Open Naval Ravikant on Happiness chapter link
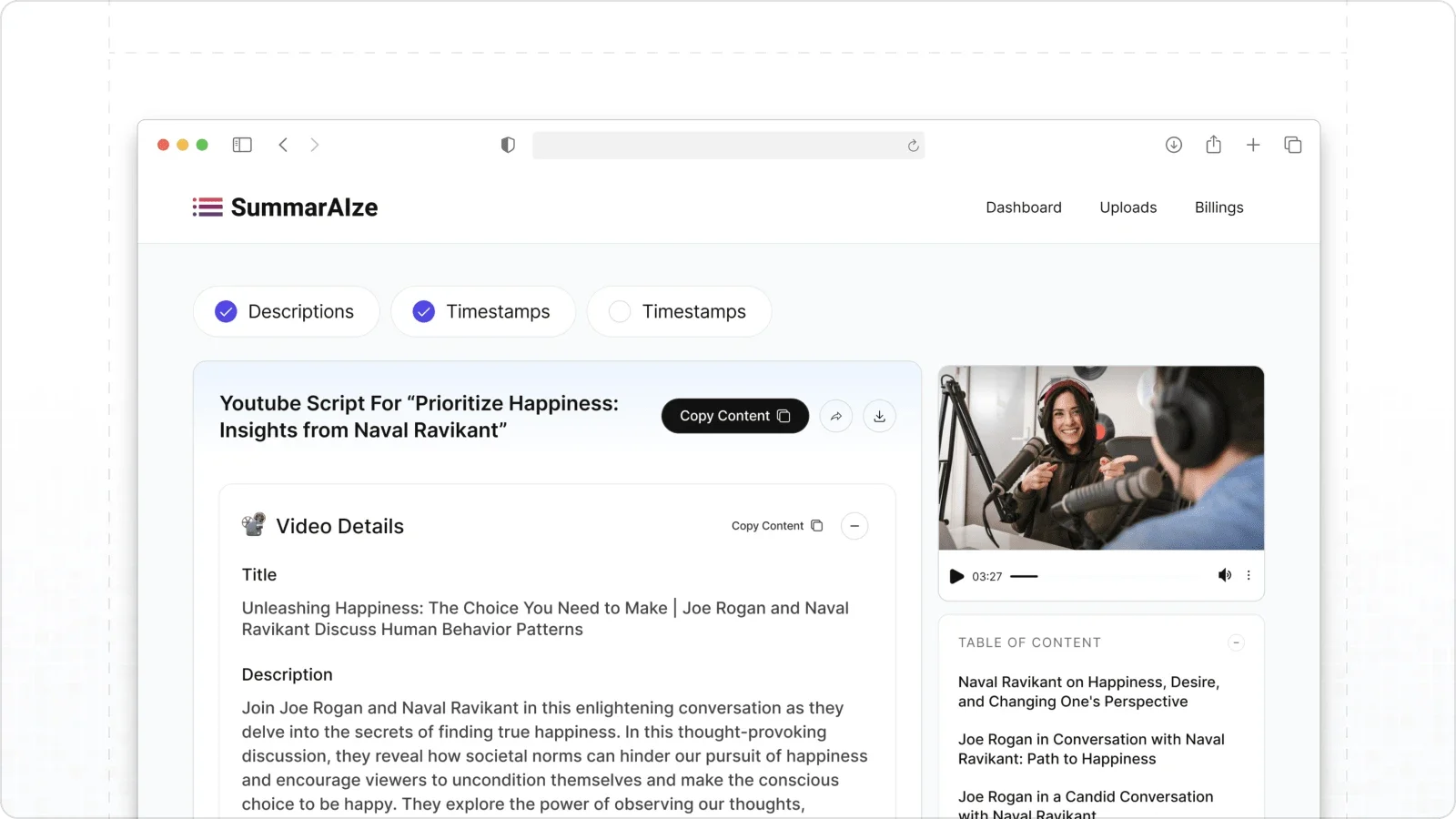This screenshot has width=1456, height=819. tap(1088, 692)
